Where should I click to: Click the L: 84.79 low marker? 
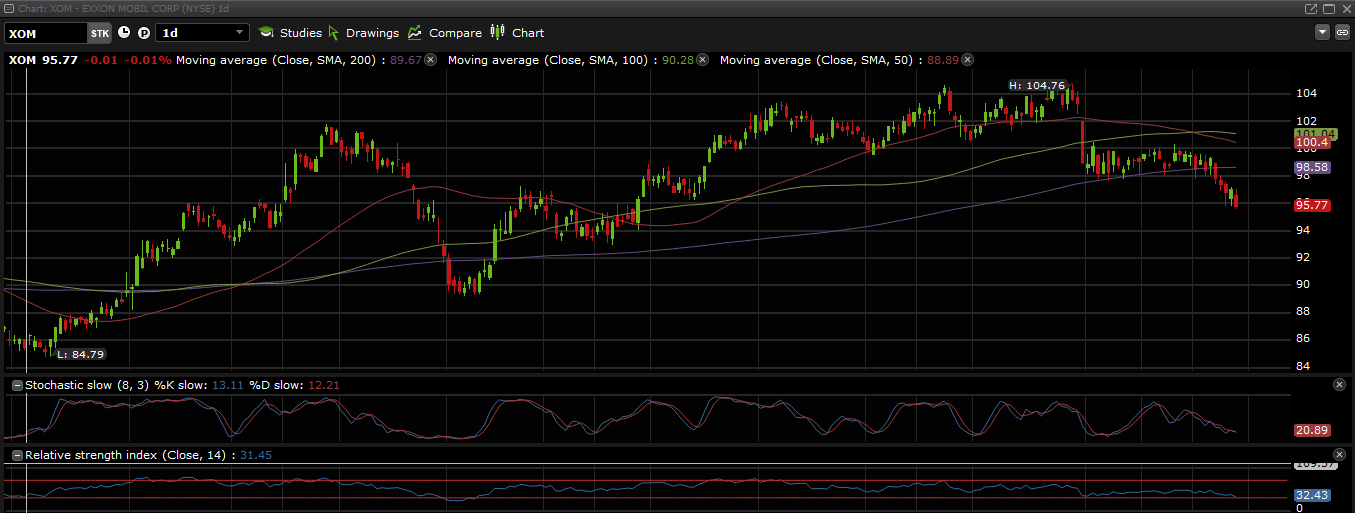(x=80, y=354)
